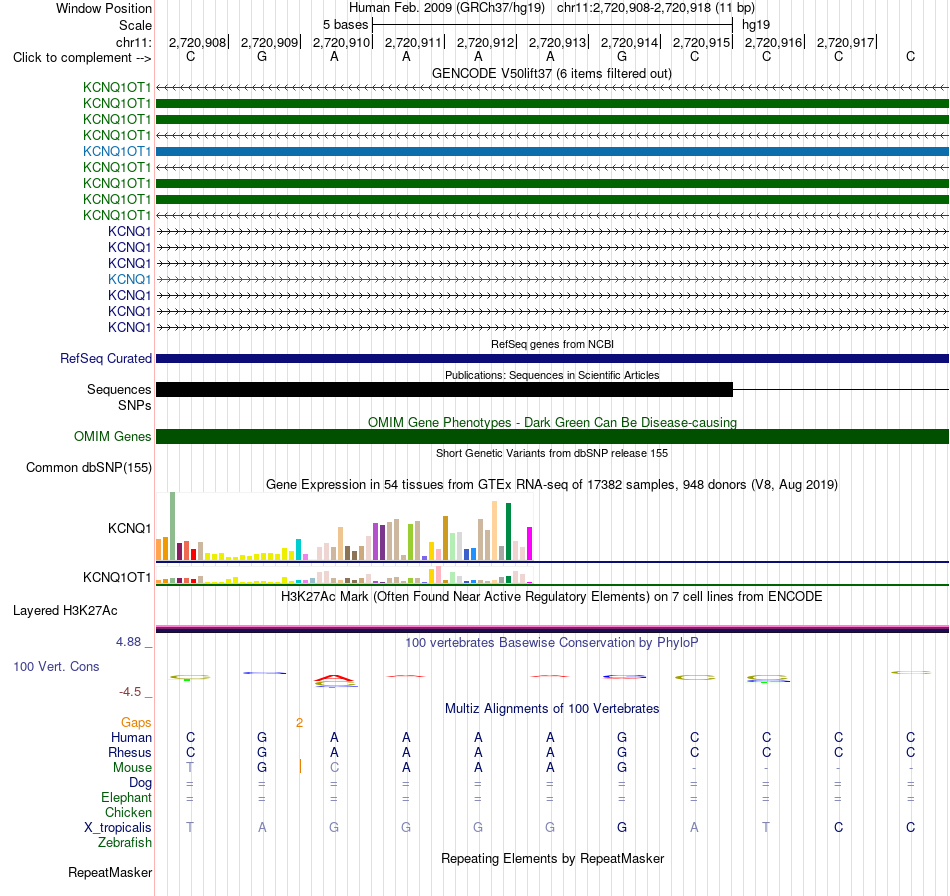Click the -4.5 PhyloP lower scale value

tap(130, 692)
